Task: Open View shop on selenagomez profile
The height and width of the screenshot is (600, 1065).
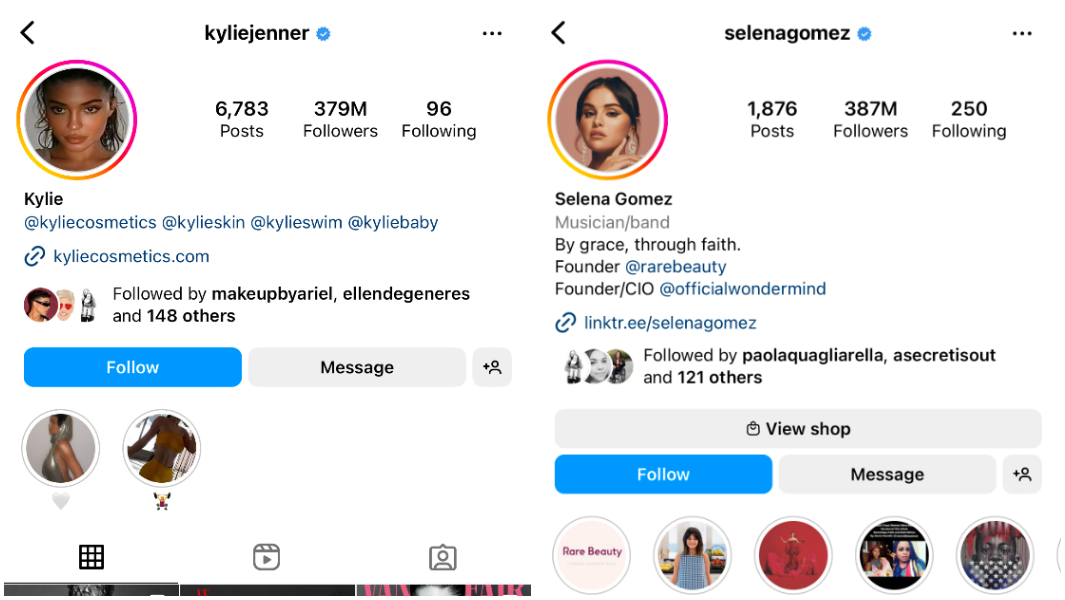Action: [x=798, y=428]
